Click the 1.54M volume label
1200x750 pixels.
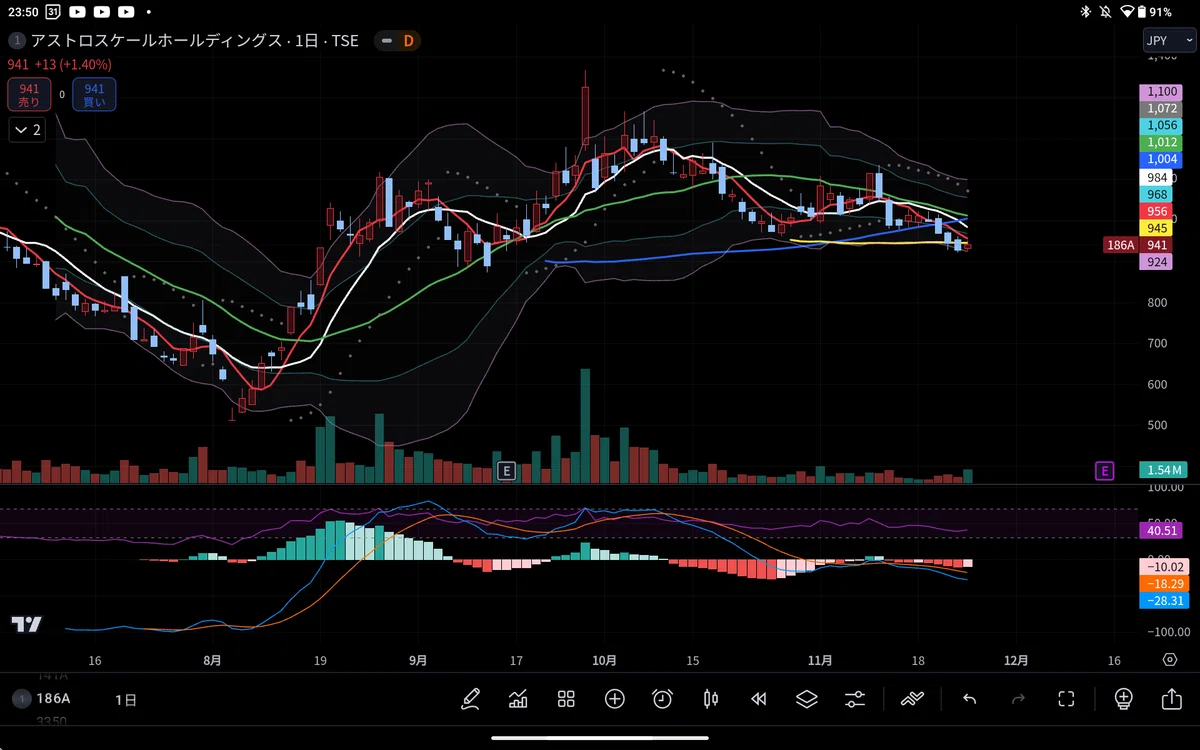pos(1164,470)
